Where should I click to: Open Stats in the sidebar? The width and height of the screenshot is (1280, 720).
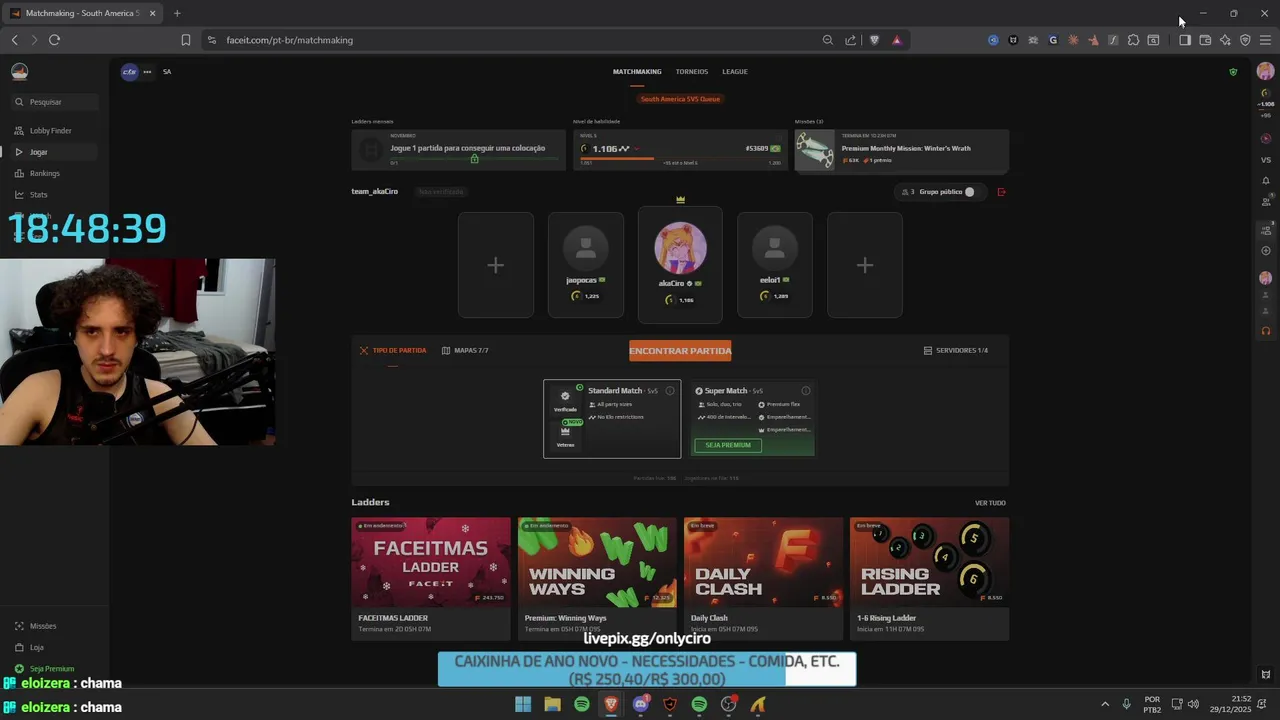[x=38, y=195]
